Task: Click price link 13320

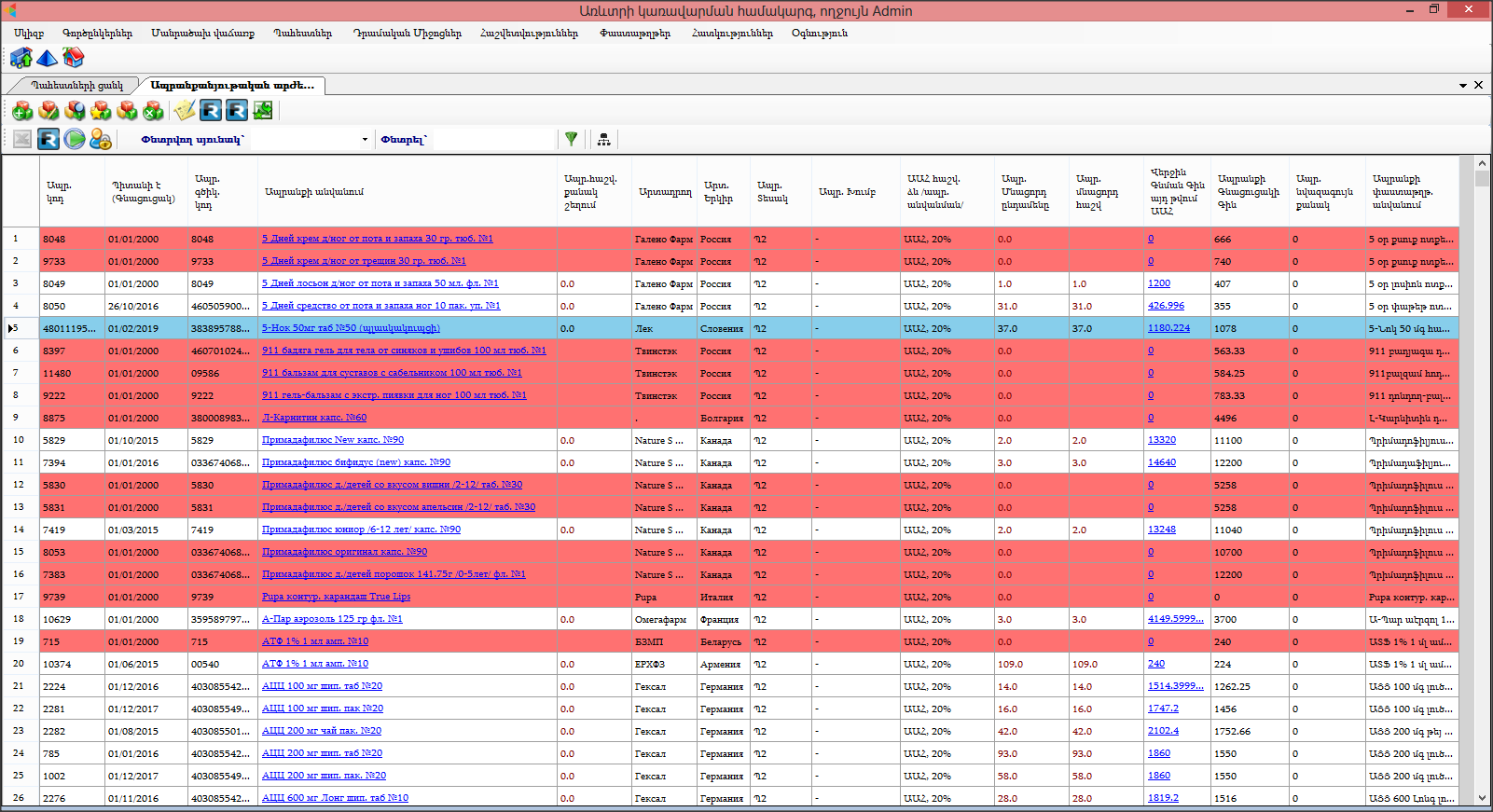Action: coord(1162,440)
